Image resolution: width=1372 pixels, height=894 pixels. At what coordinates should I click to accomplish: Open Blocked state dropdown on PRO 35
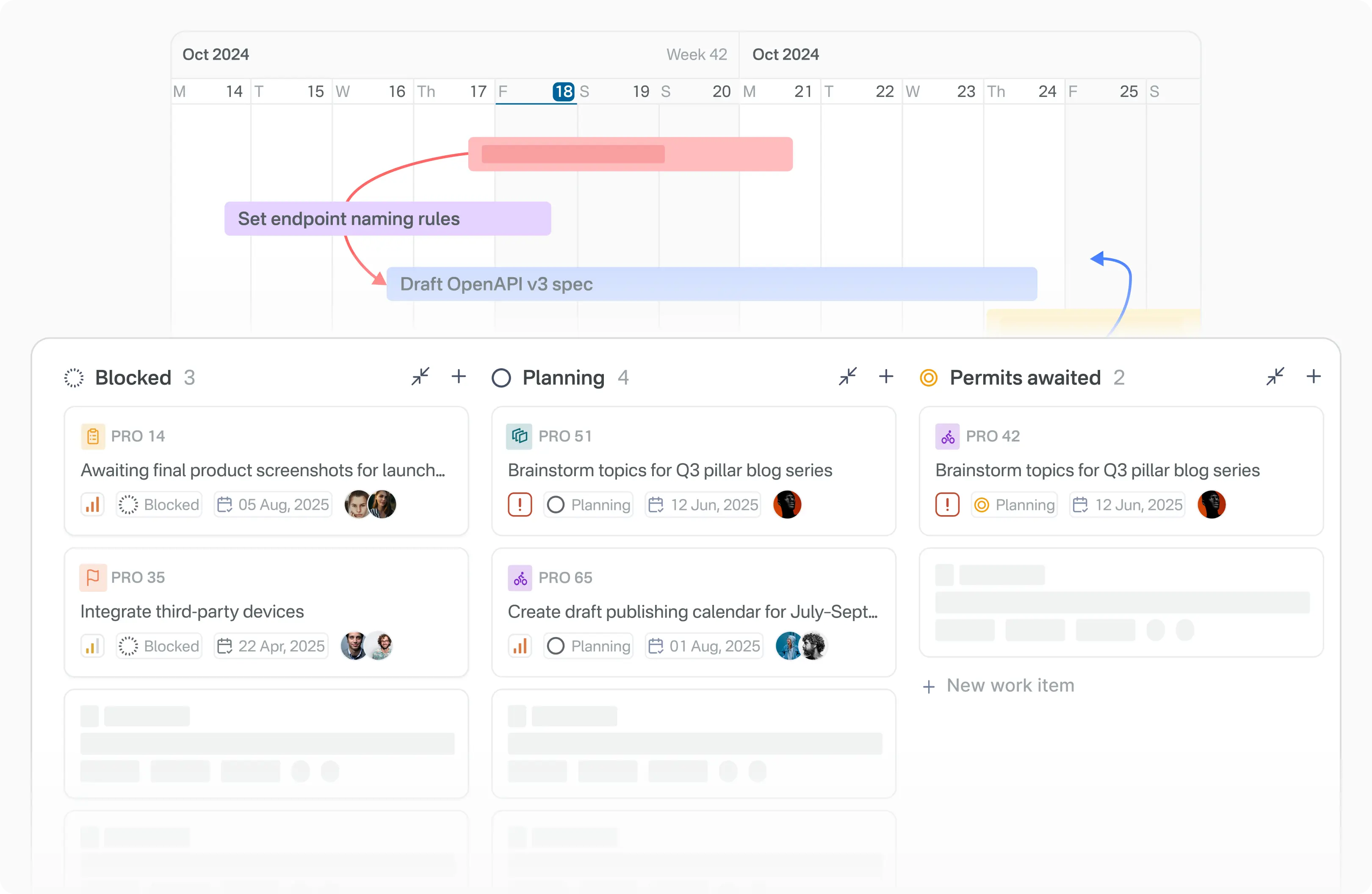click(159, 646)
